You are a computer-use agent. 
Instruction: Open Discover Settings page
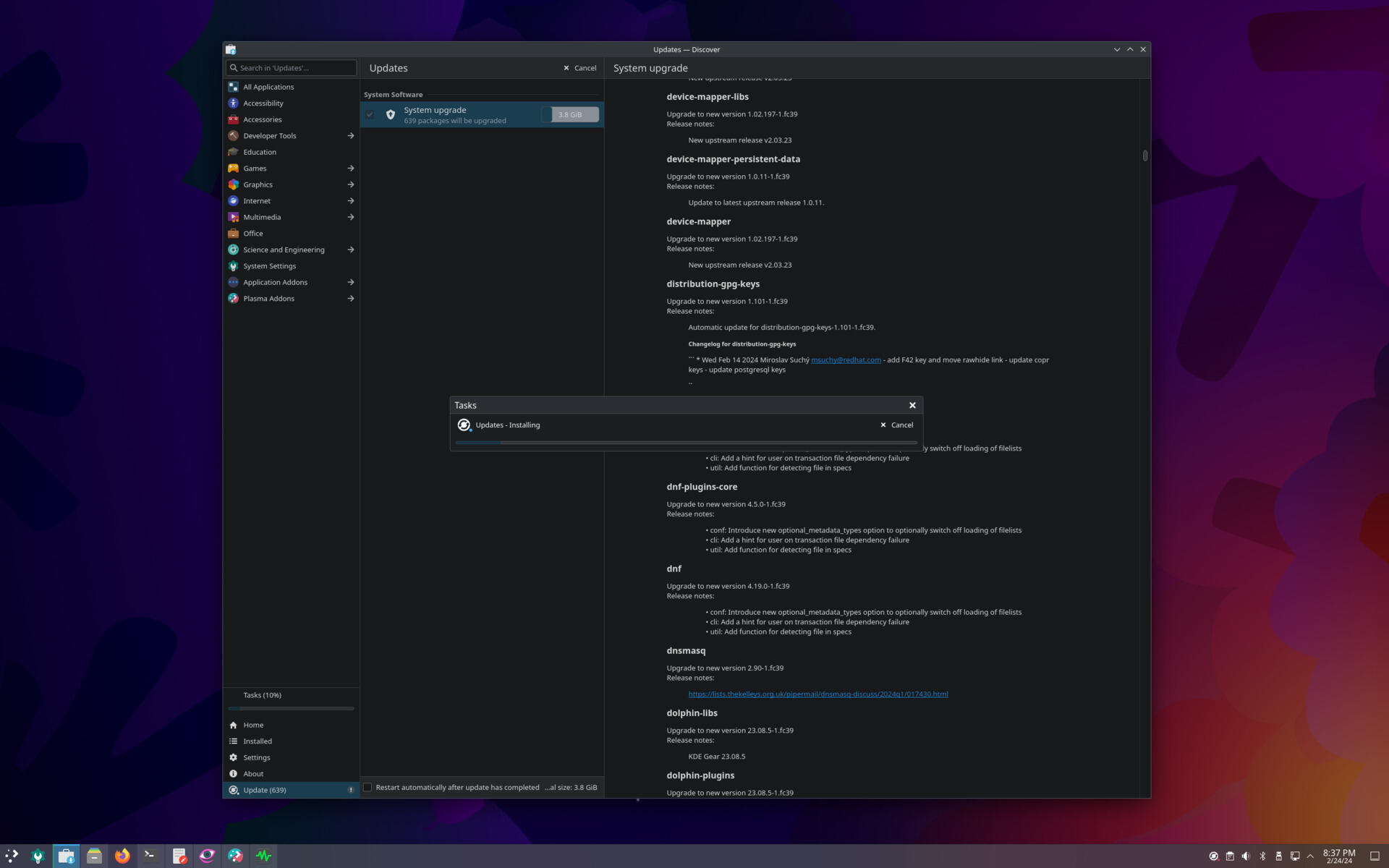tap(291, 757)
